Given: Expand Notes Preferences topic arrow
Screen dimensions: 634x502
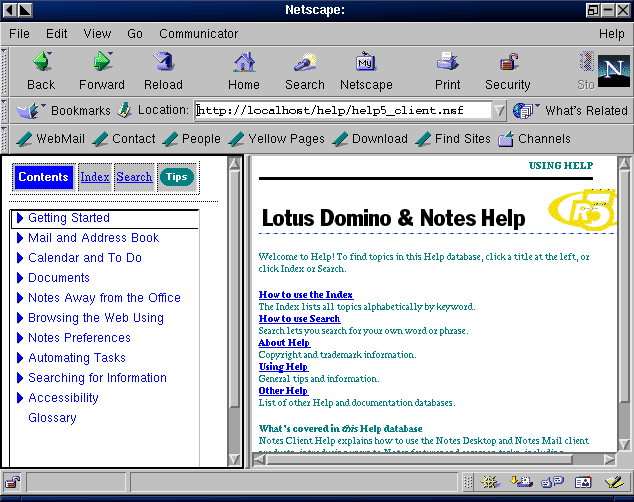Looking at the screenshot, I should 19,337.
